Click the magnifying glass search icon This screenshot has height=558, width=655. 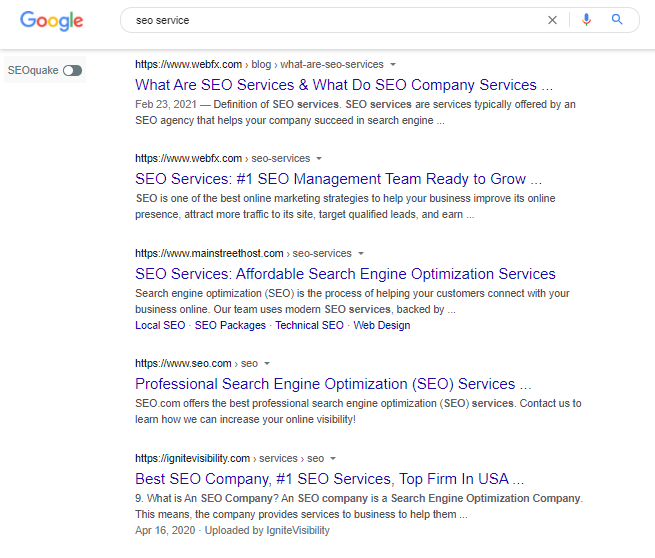point(617,20)
